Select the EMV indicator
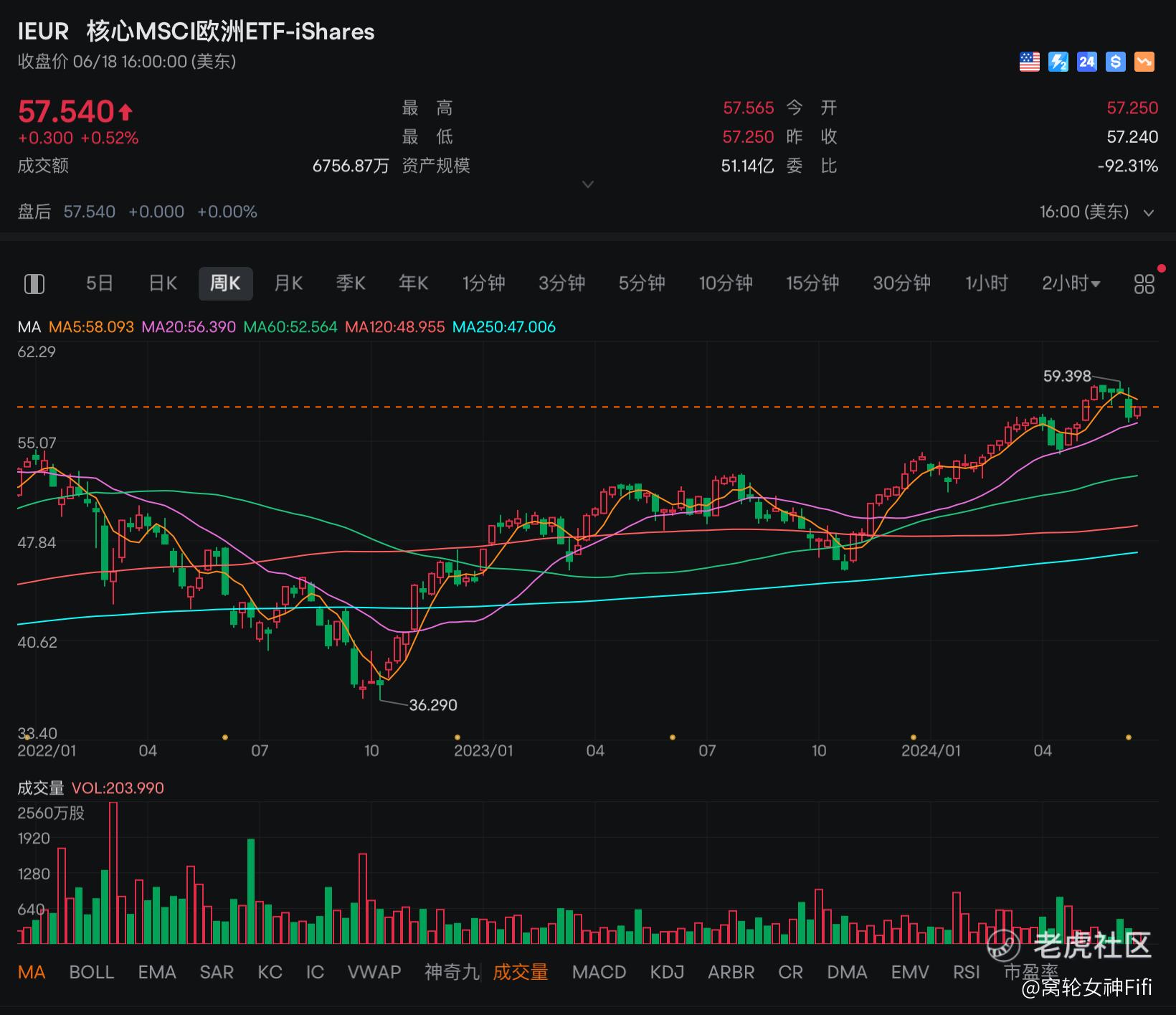Viewport: 1176px width, 1015px height. click(910, 972)
